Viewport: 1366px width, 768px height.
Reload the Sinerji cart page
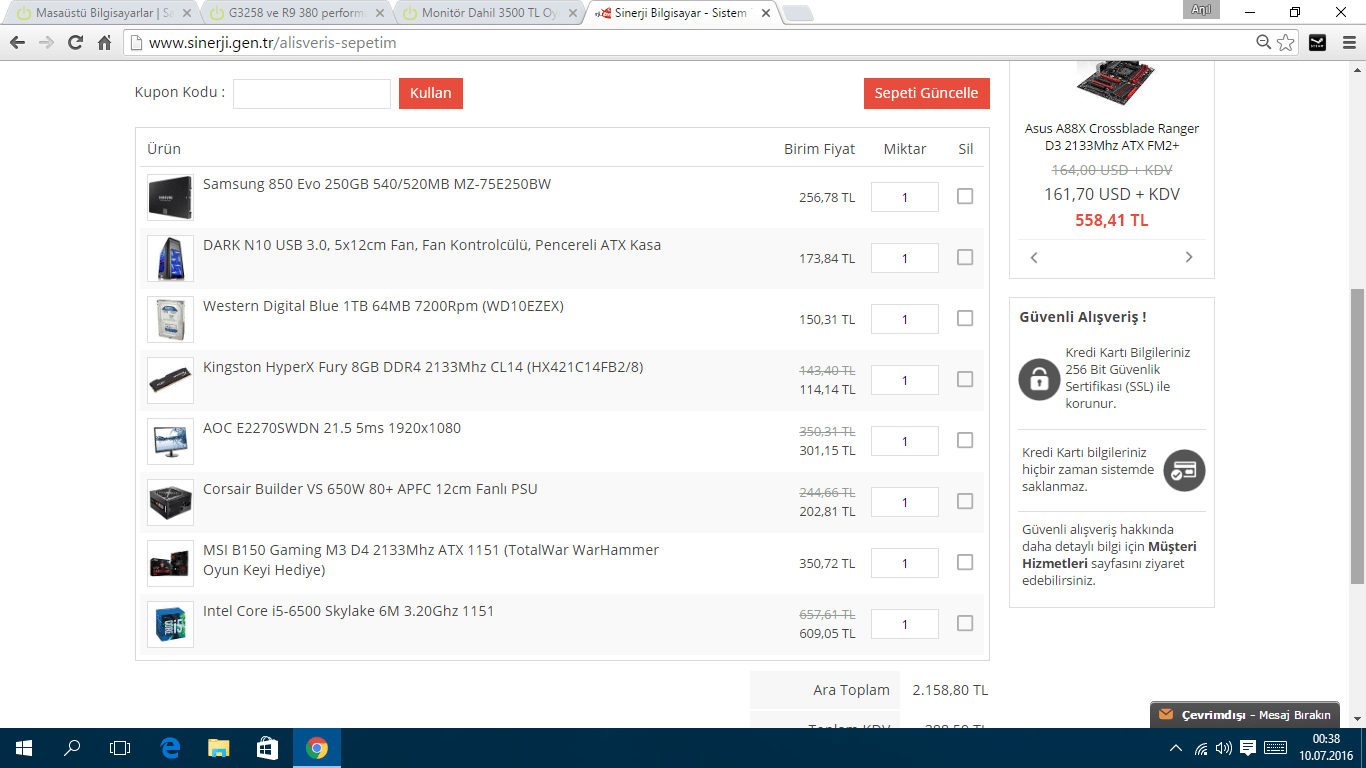[x=75, y=43]
